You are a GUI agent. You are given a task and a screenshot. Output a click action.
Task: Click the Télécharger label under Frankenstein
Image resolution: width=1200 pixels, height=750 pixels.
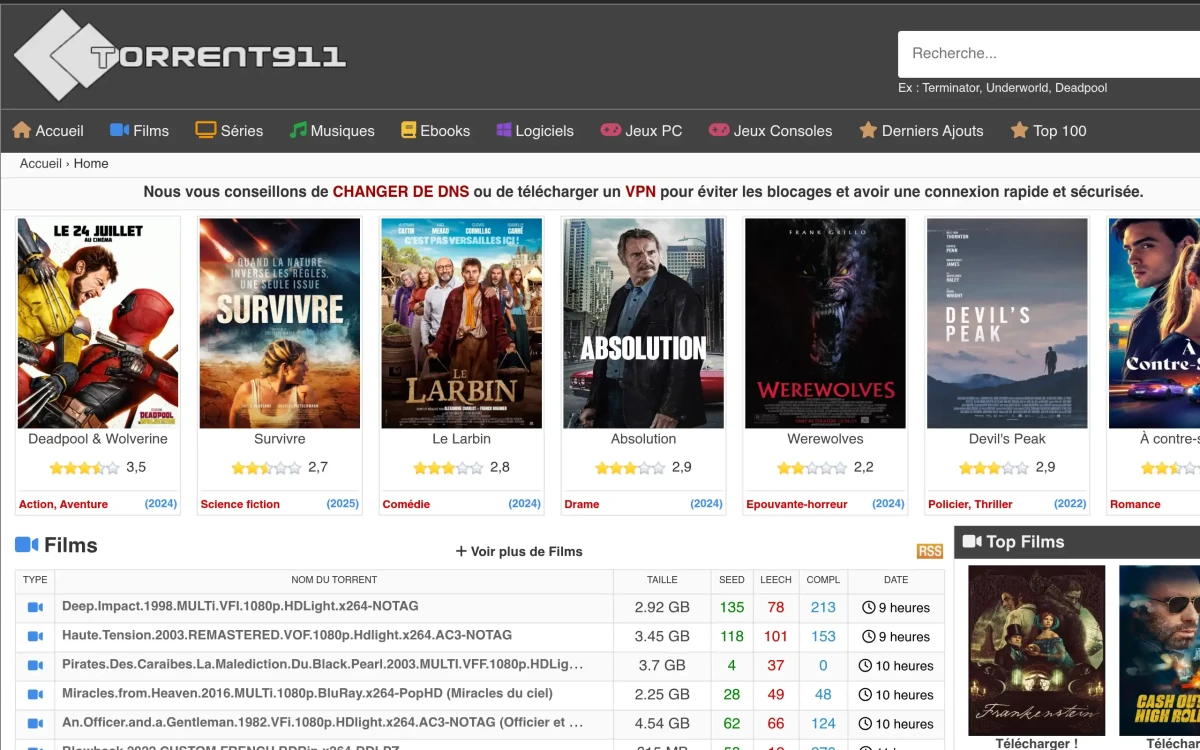coord(1037,744)
